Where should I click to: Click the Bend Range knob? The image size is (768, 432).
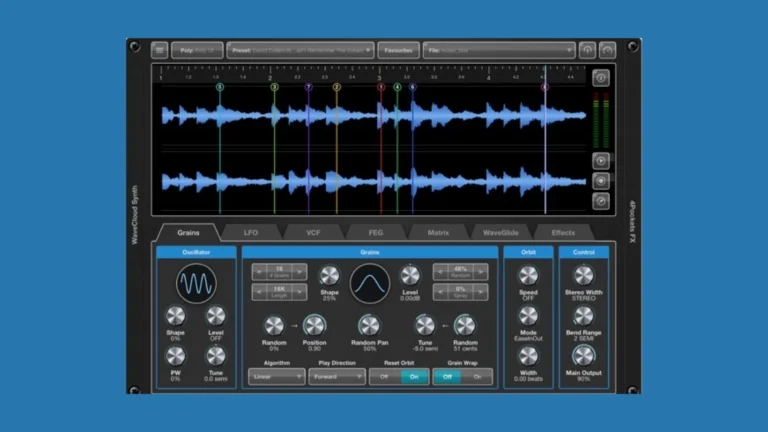583,316
